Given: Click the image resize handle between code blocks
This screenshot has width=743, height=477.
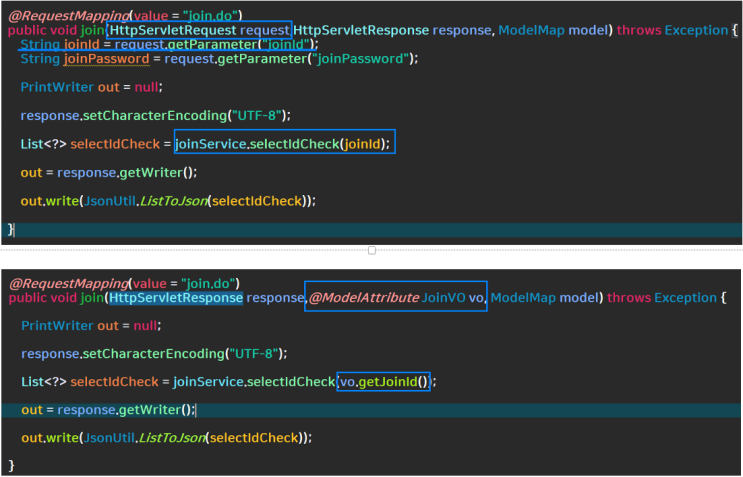Looking at the screenshot, I should [x=372, y=250].
